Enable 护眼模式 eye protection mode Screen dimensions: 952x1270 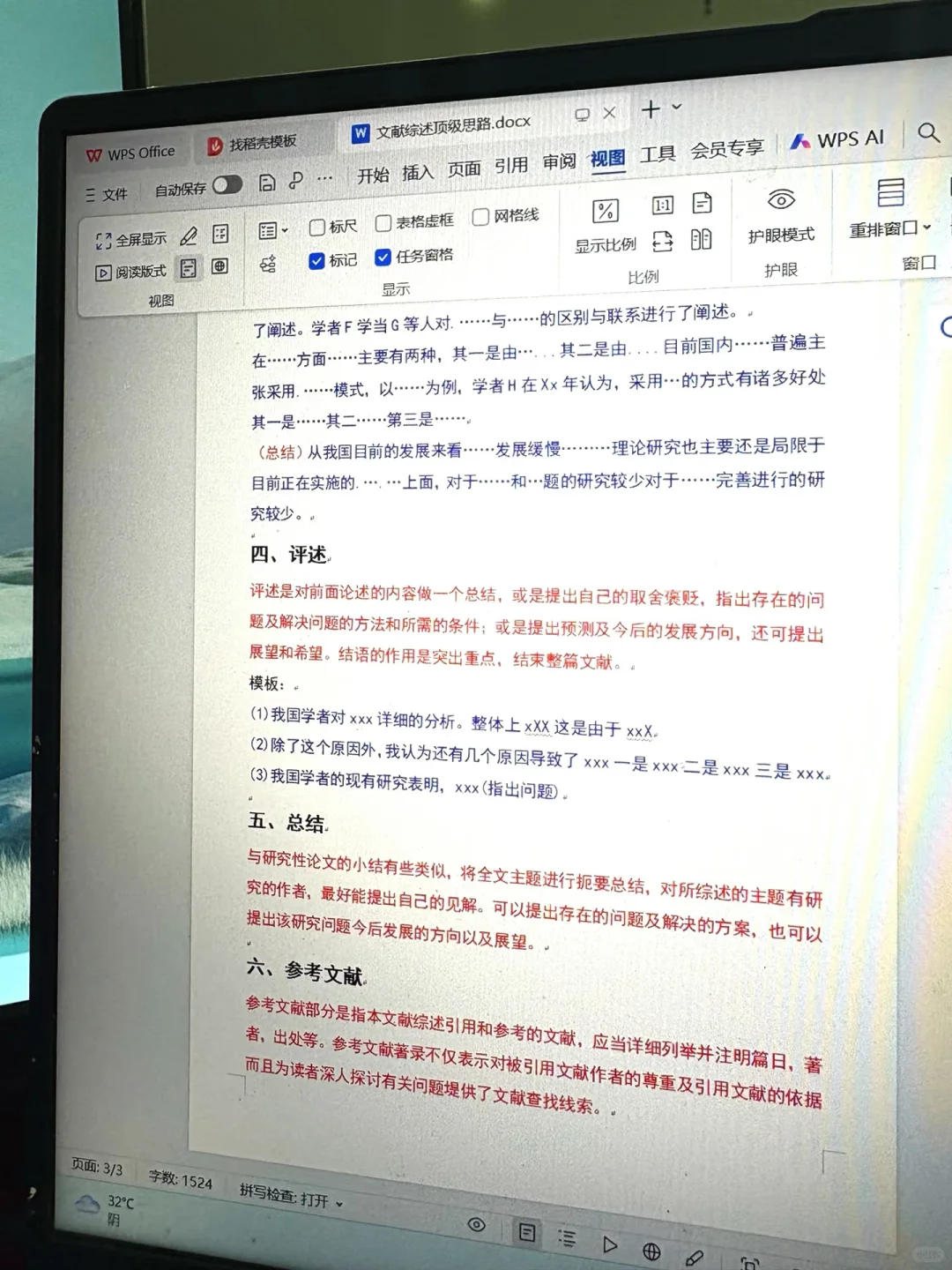(x=780, y=222)
